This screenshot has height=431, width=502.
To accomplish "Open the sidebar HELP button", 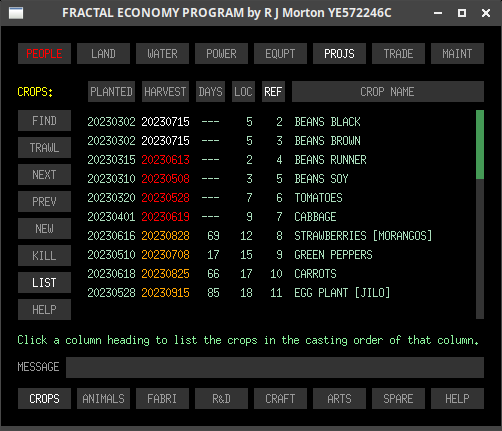I will [44, 309].
